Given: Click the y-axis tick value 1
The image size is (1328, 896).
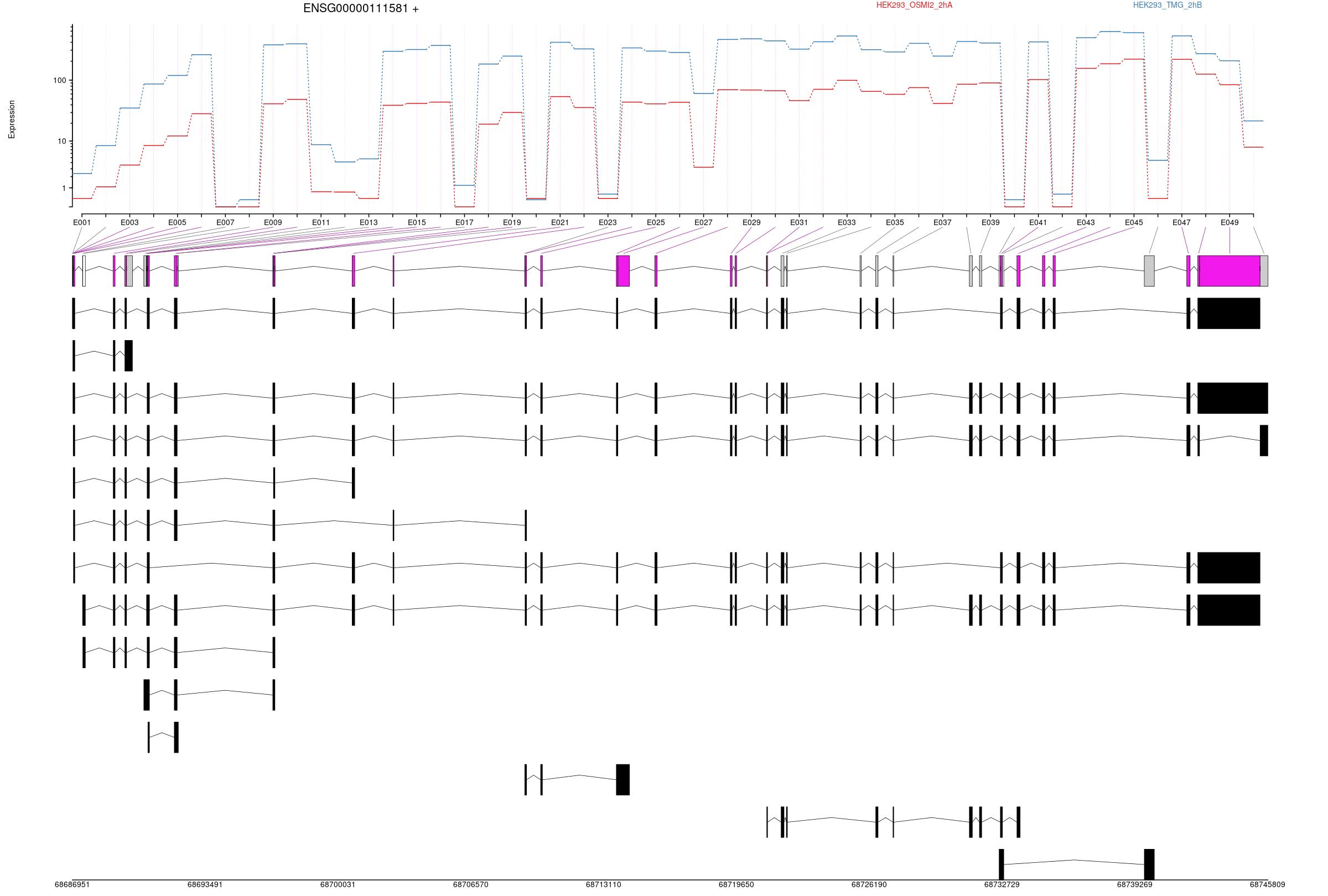Looking at the screenshot, I should tap(64, 188).
